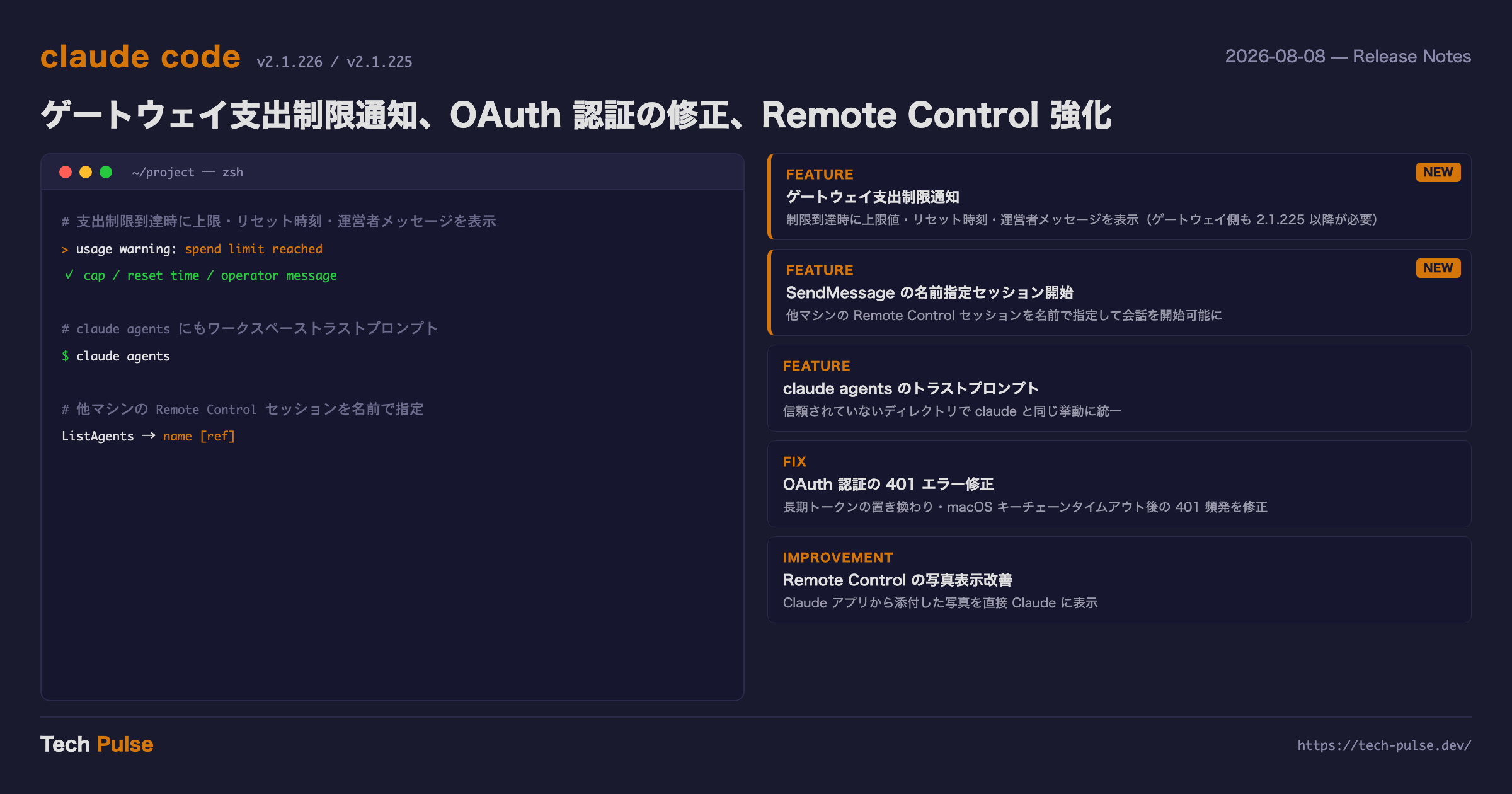Click the comment '# claude agents にもワークスペーストラストプロンプト'
The image size is (1512, 794).
click(x=249, y=328)
